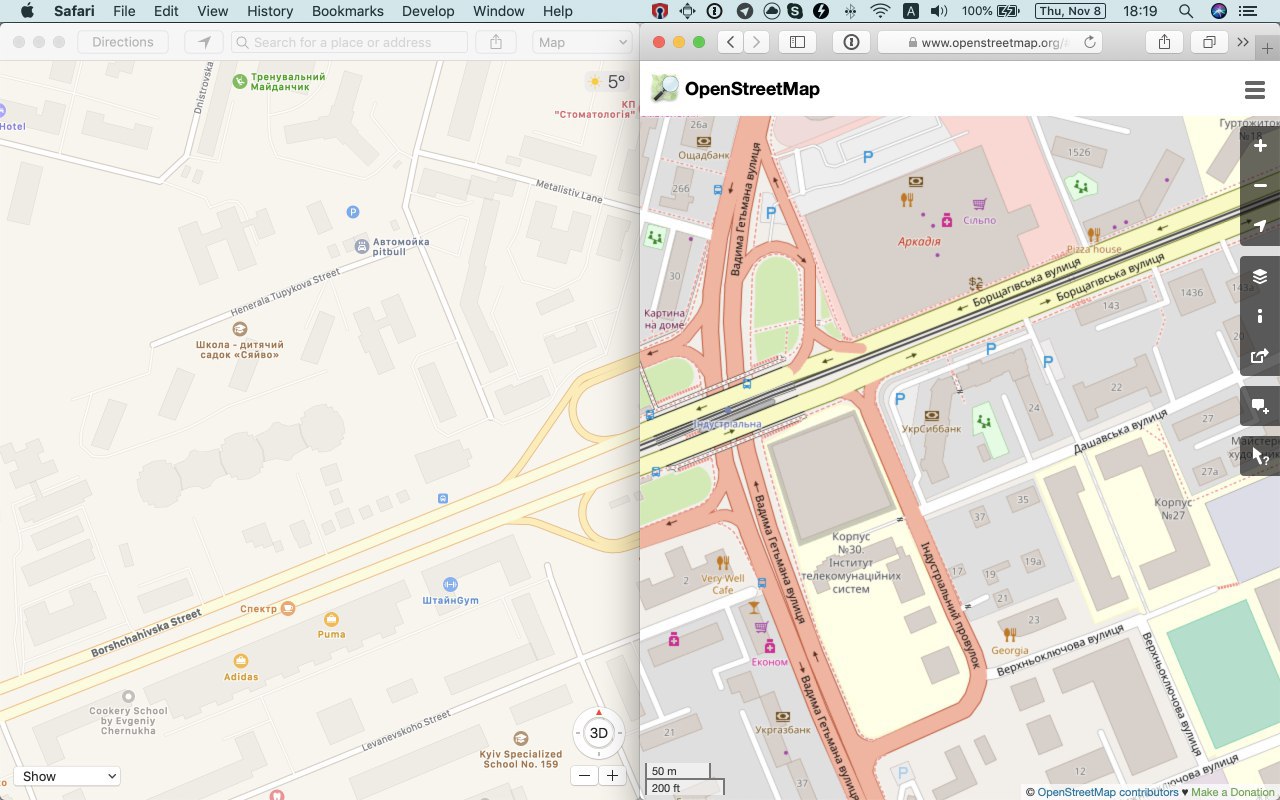The height and width of the screenshot is (800, 1280).
Task: Open the File menu
Action: 124,11
